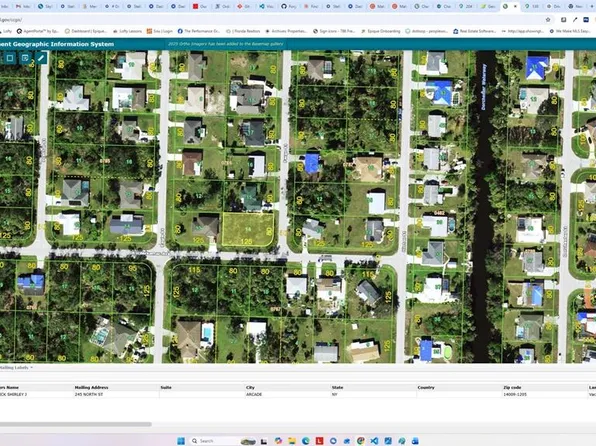The width and height of the screenshot is (596, 446).
Task: Select the square selection tool on the map
Action: click(x=10, y=58)
